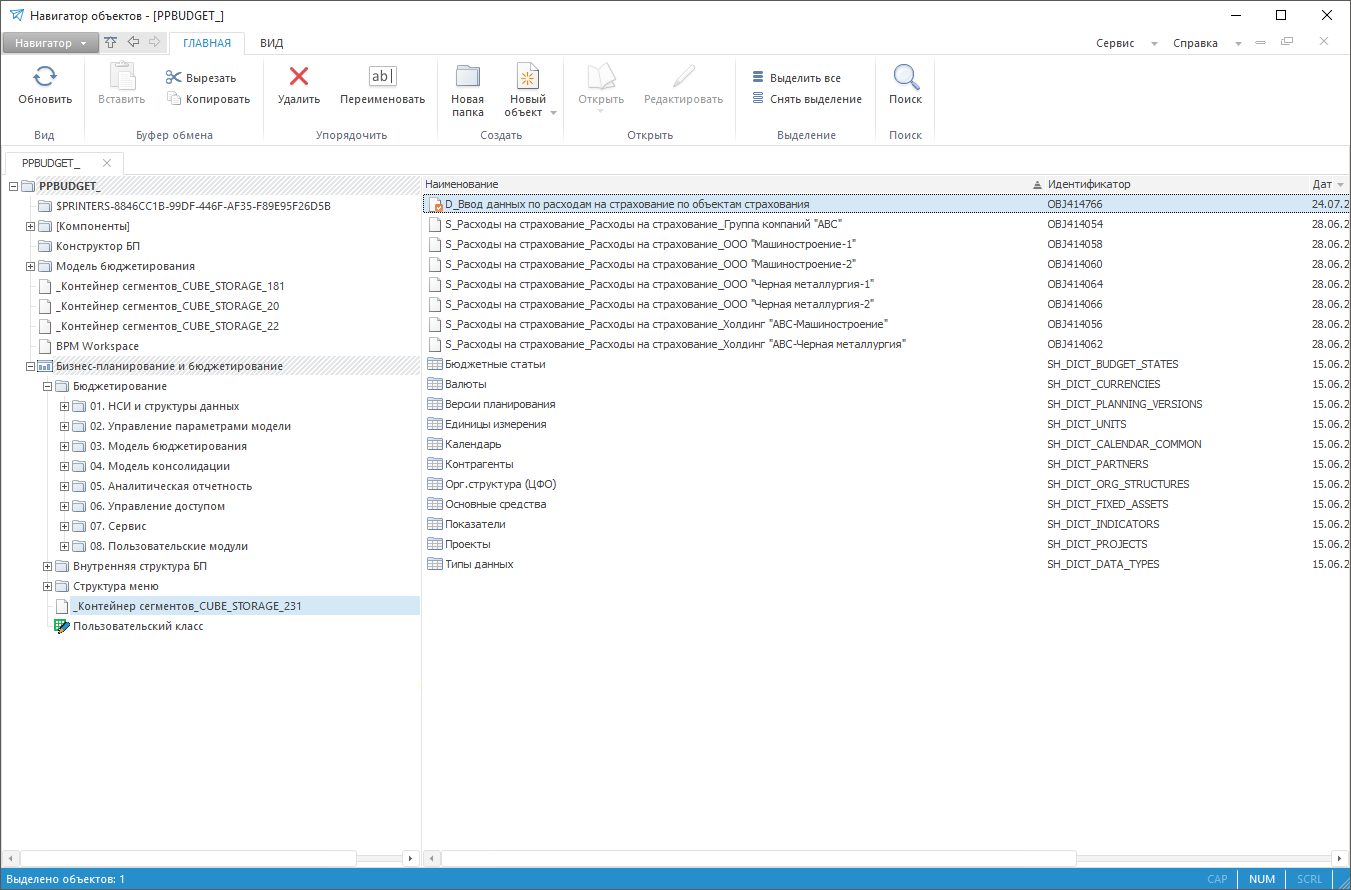This screenshot has width=1351, height=890.
Task: Expand the '01. НСИ и структуры данных' folder
Action: click(x=64, y=406)
